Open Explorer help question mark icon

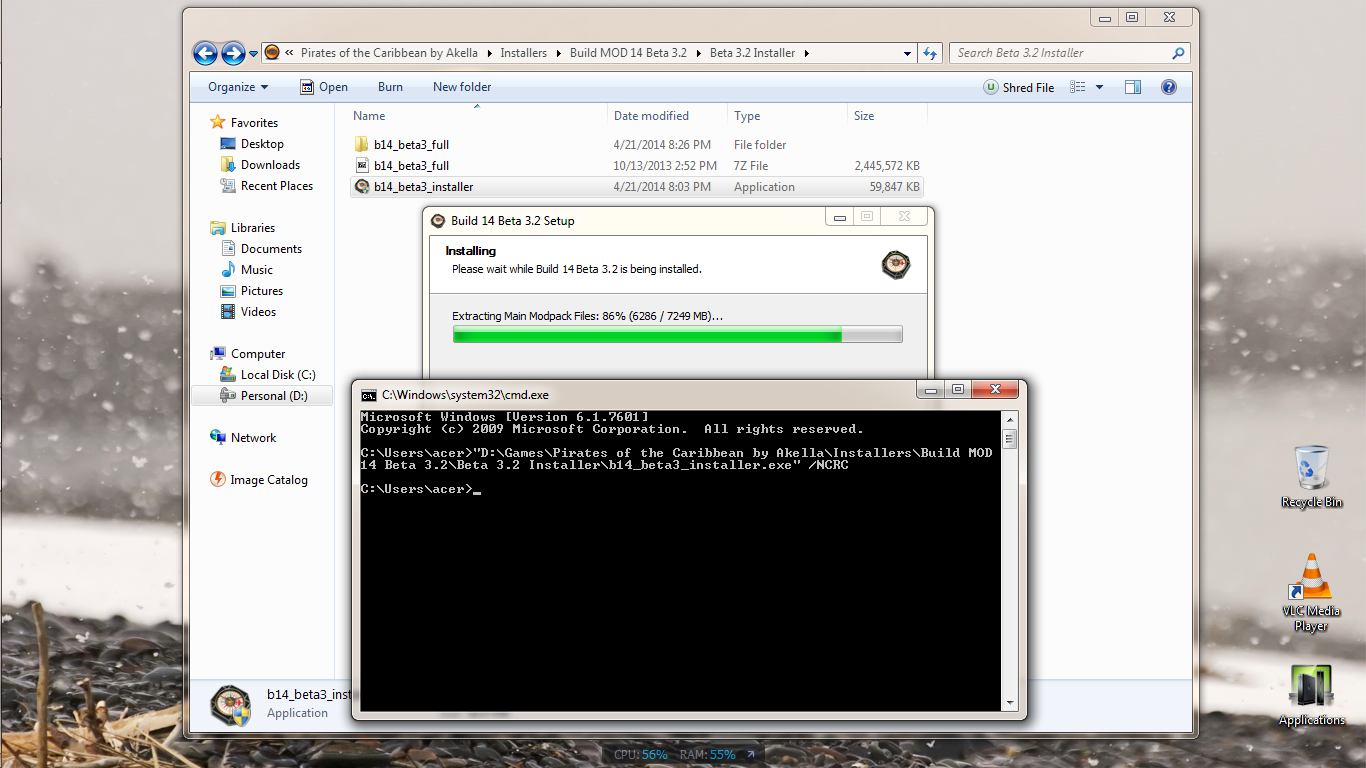tap(1168, 87)
